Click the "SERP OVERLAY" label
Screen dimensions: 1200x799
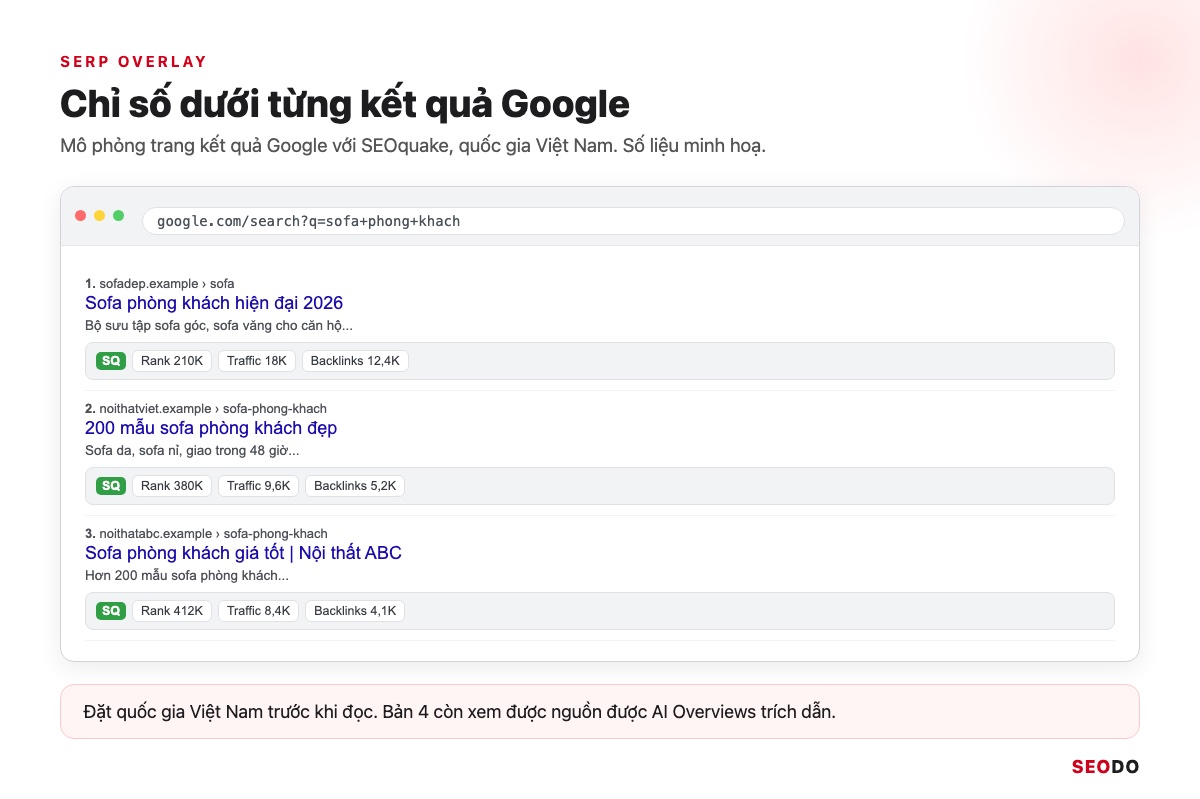click(x=134, y=62)
